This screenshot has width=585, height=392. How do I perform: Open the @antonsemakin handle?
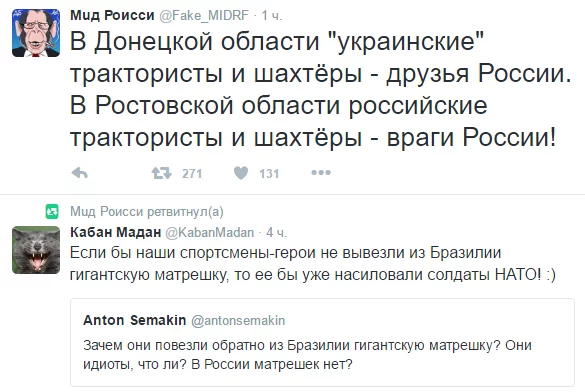point(238,320)
